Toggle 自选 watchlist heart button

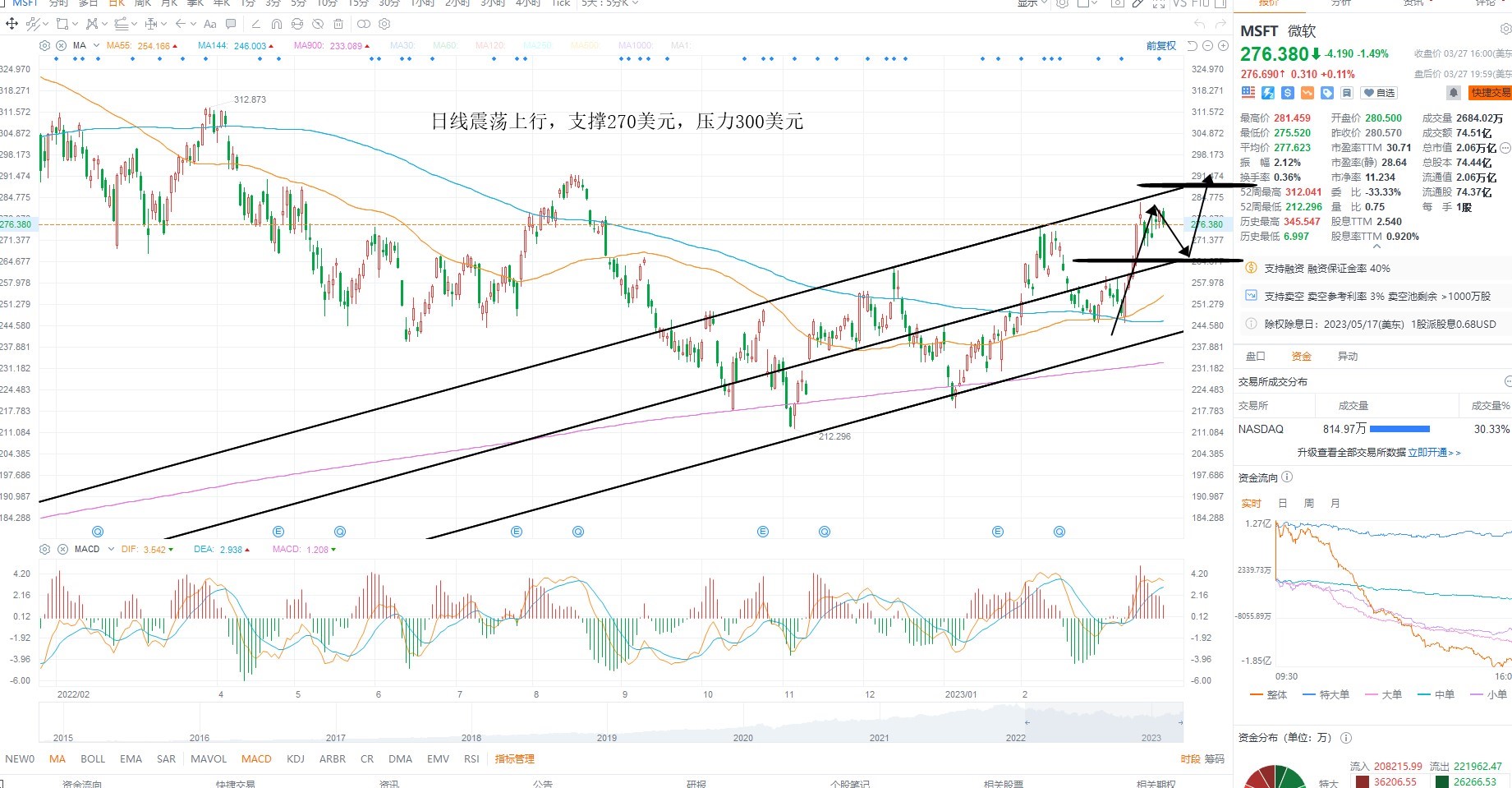tap(1379, 93)
